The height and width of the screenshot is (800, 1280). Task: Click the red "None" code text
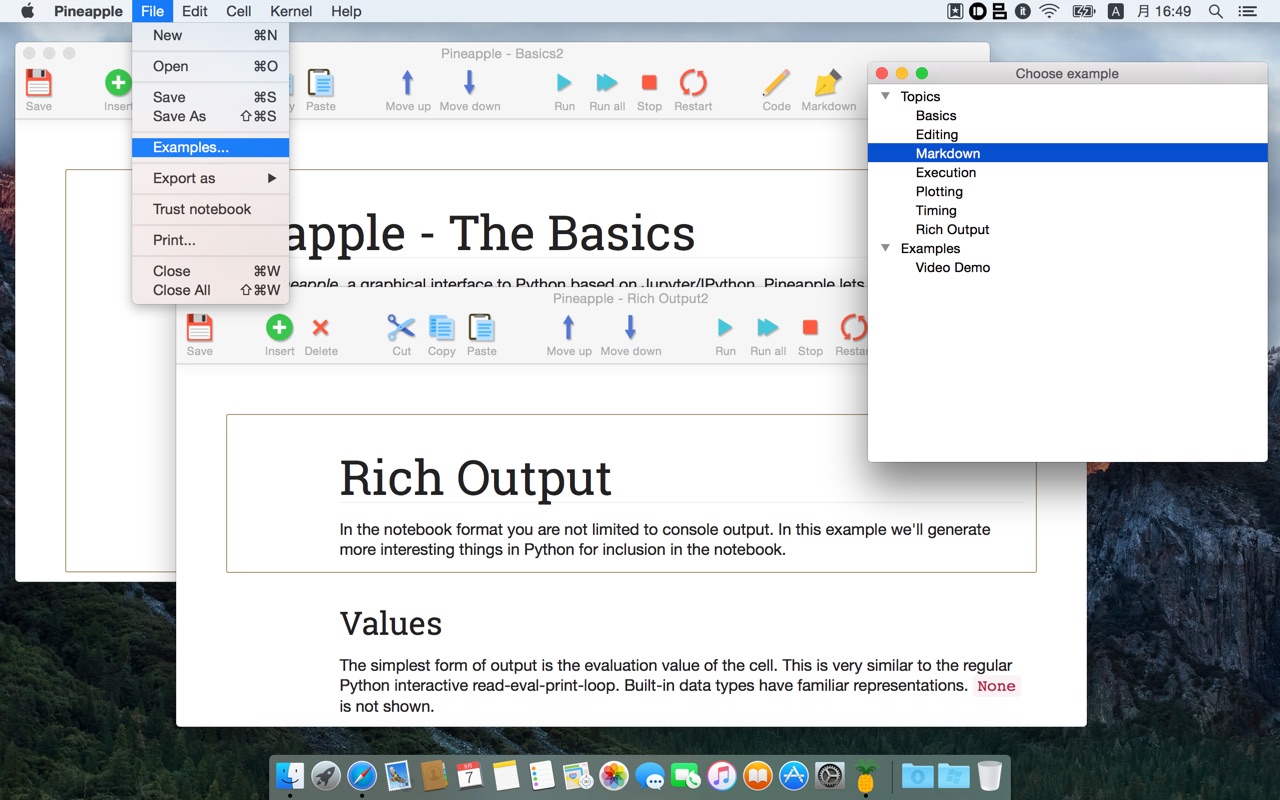[x=996, y=686]
